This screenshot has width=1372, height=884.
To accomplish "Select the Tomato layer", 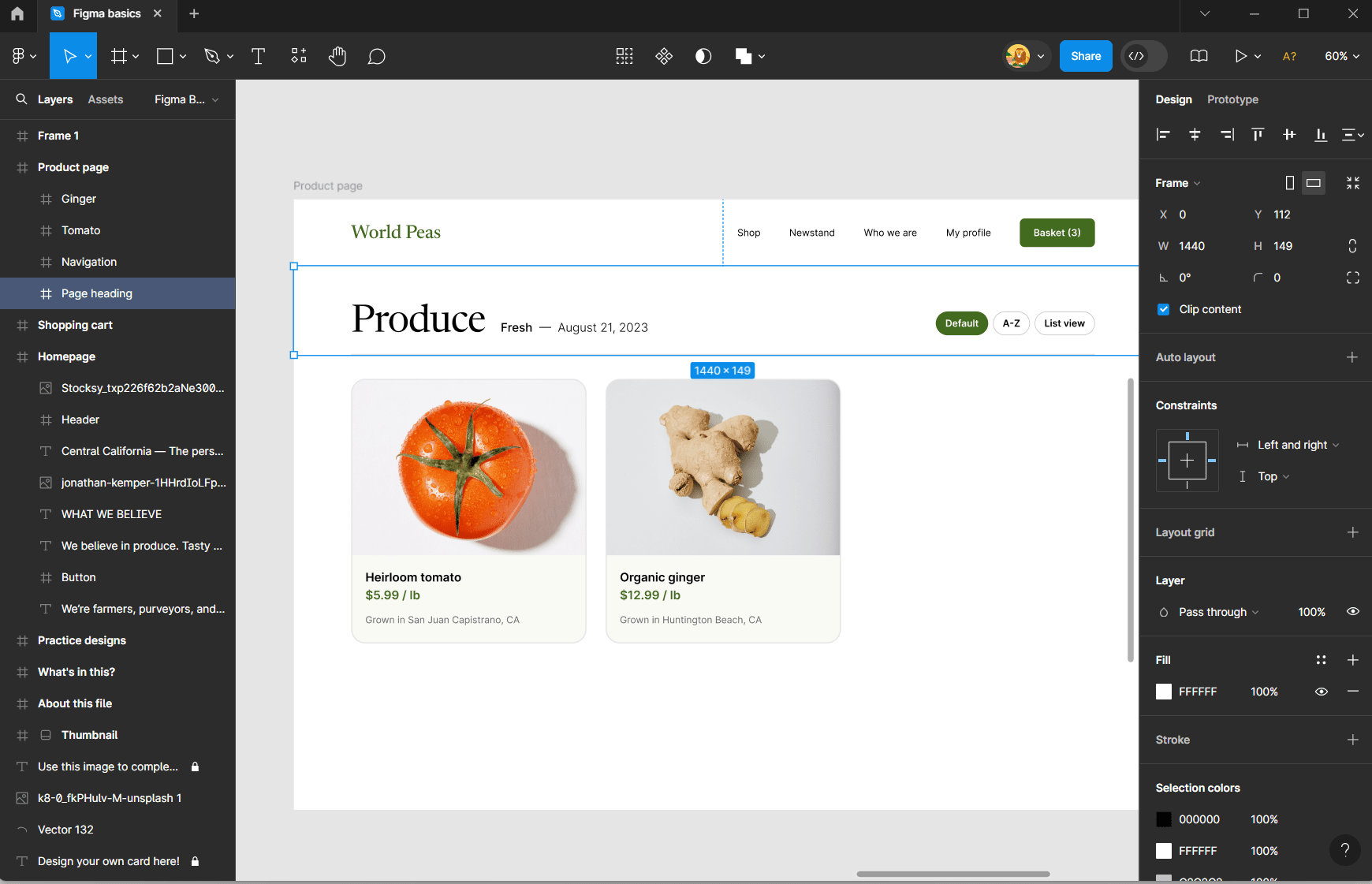I will click(x=80, y=230).
